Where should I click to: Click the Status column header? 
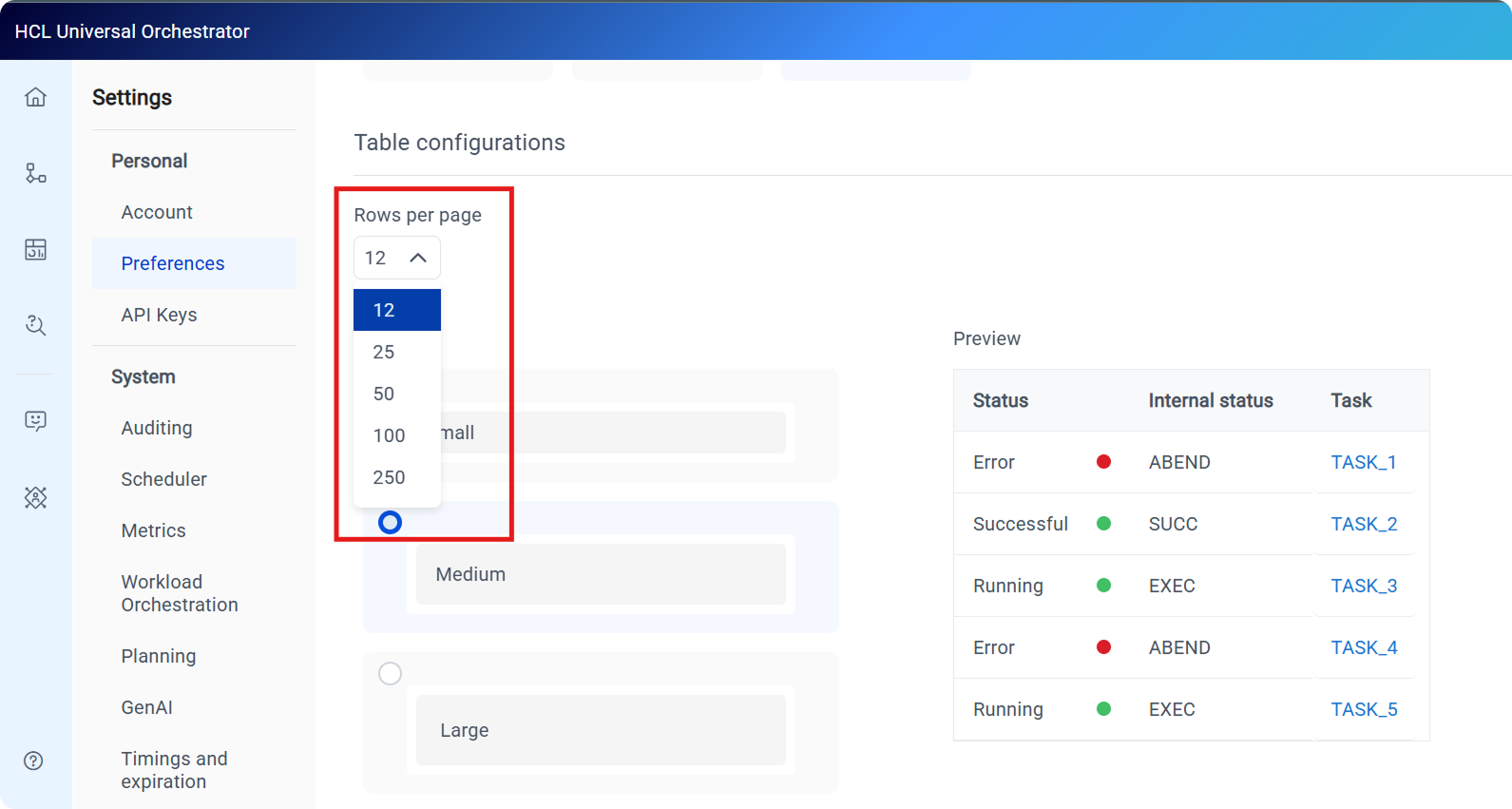click(x=1001, y=400)
